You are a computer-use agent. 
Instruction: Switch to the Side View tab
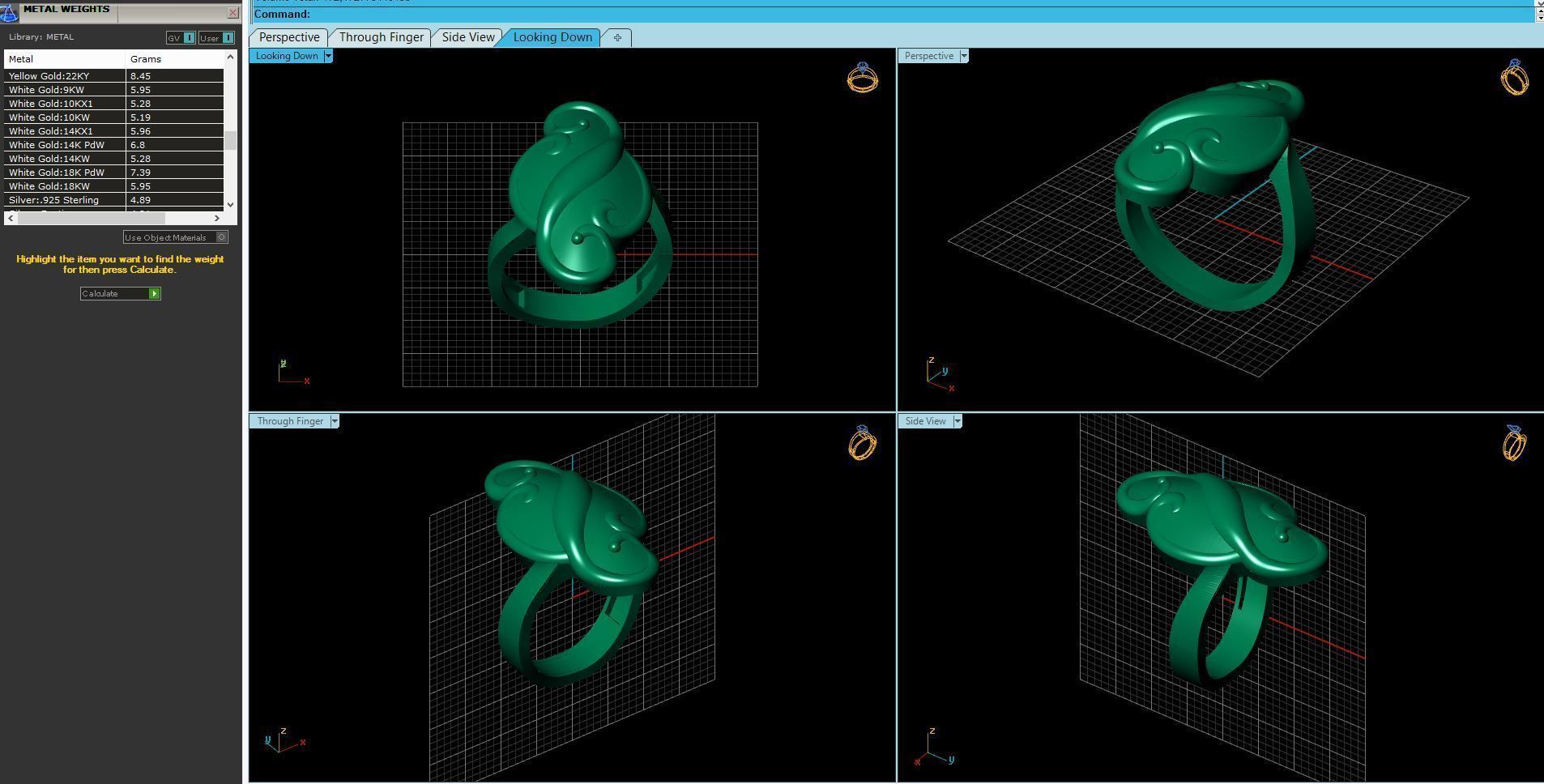(467, 37)
